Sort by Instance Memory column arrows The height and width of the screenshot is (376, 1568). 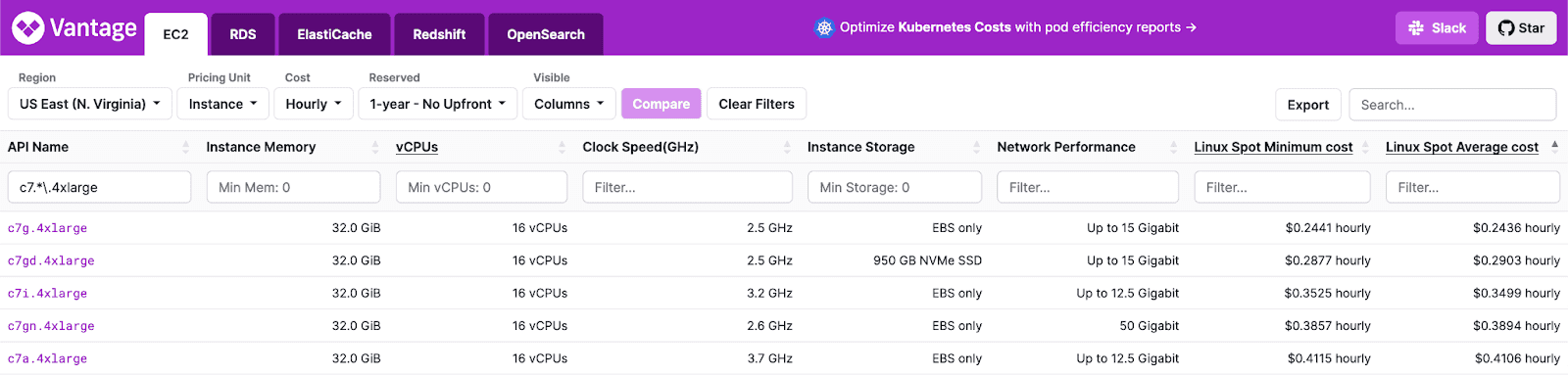tap(375, 147)
